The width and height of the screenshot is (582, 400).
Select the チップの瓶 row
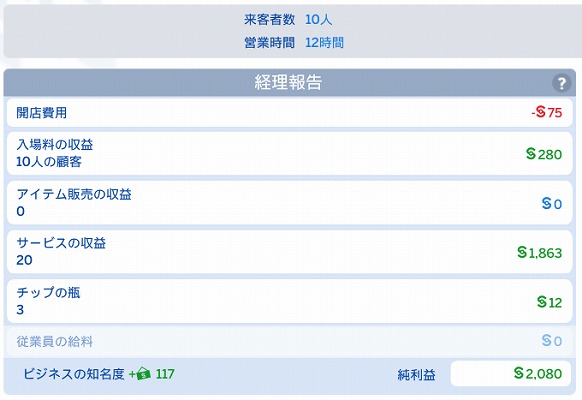pos(290,301)
